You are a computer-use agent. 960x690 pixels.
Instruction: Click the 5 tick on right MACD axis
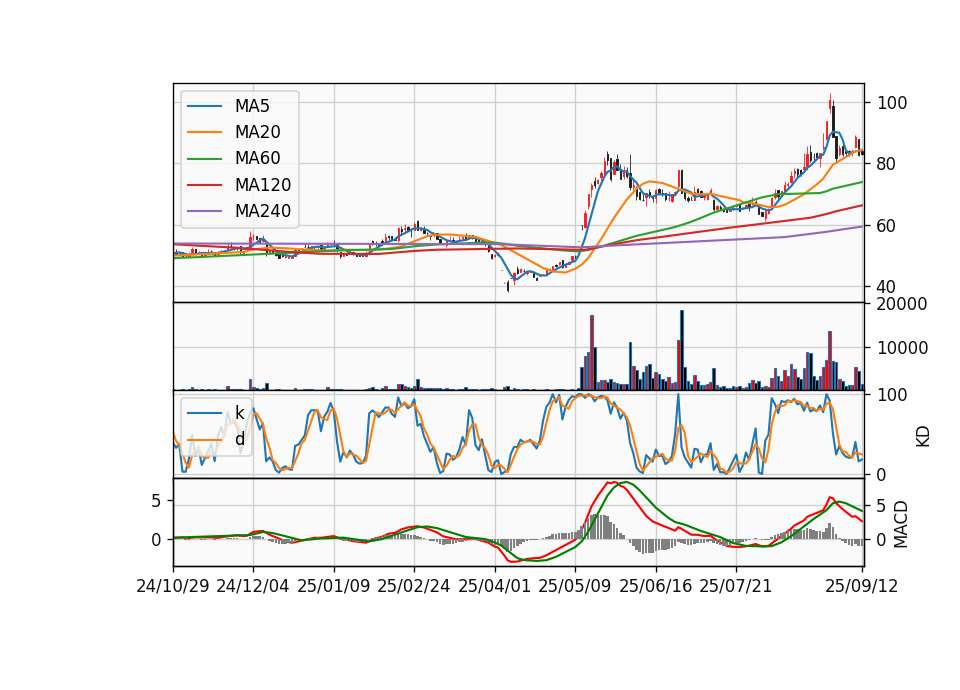tap(882, 506)
